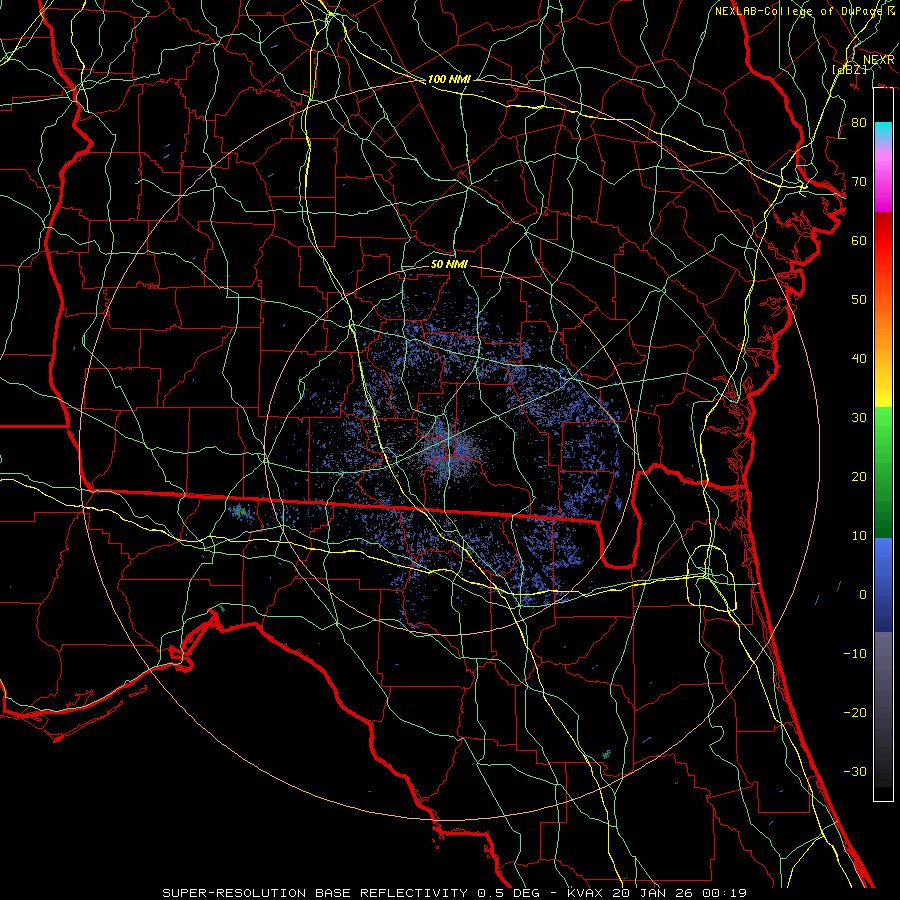Click the 40 value on the dBZ scale

pos(859,359)
